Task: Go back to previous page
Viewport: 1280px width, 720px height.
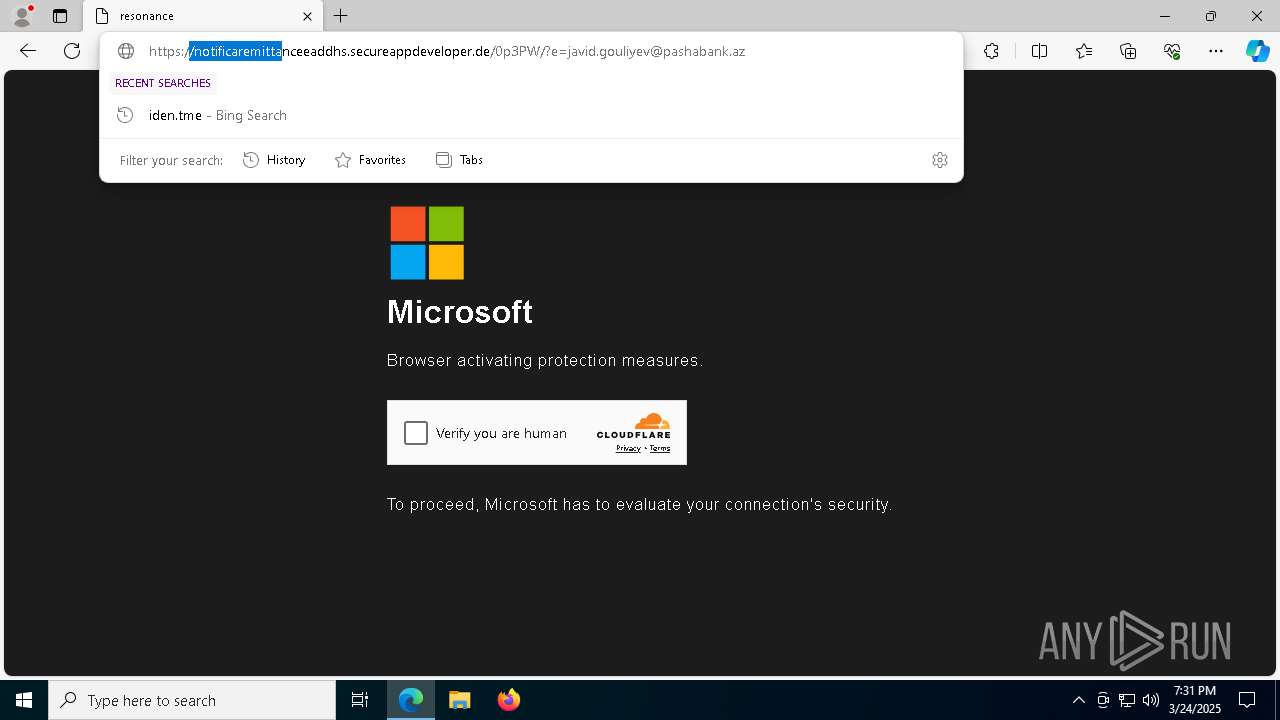Action: [28, 51]
